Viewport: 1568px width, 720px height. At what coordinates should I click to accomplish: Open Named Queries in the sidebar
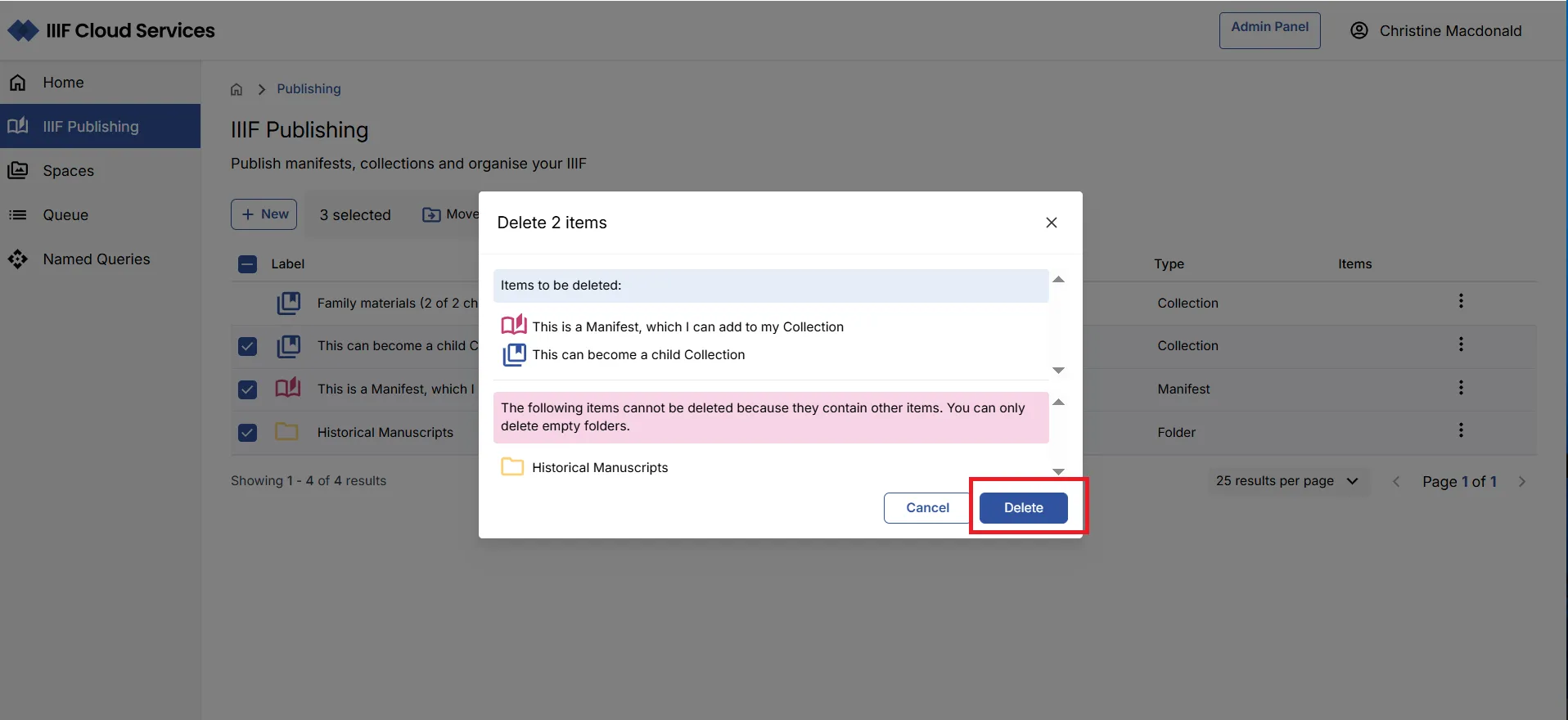coord(100,259)
